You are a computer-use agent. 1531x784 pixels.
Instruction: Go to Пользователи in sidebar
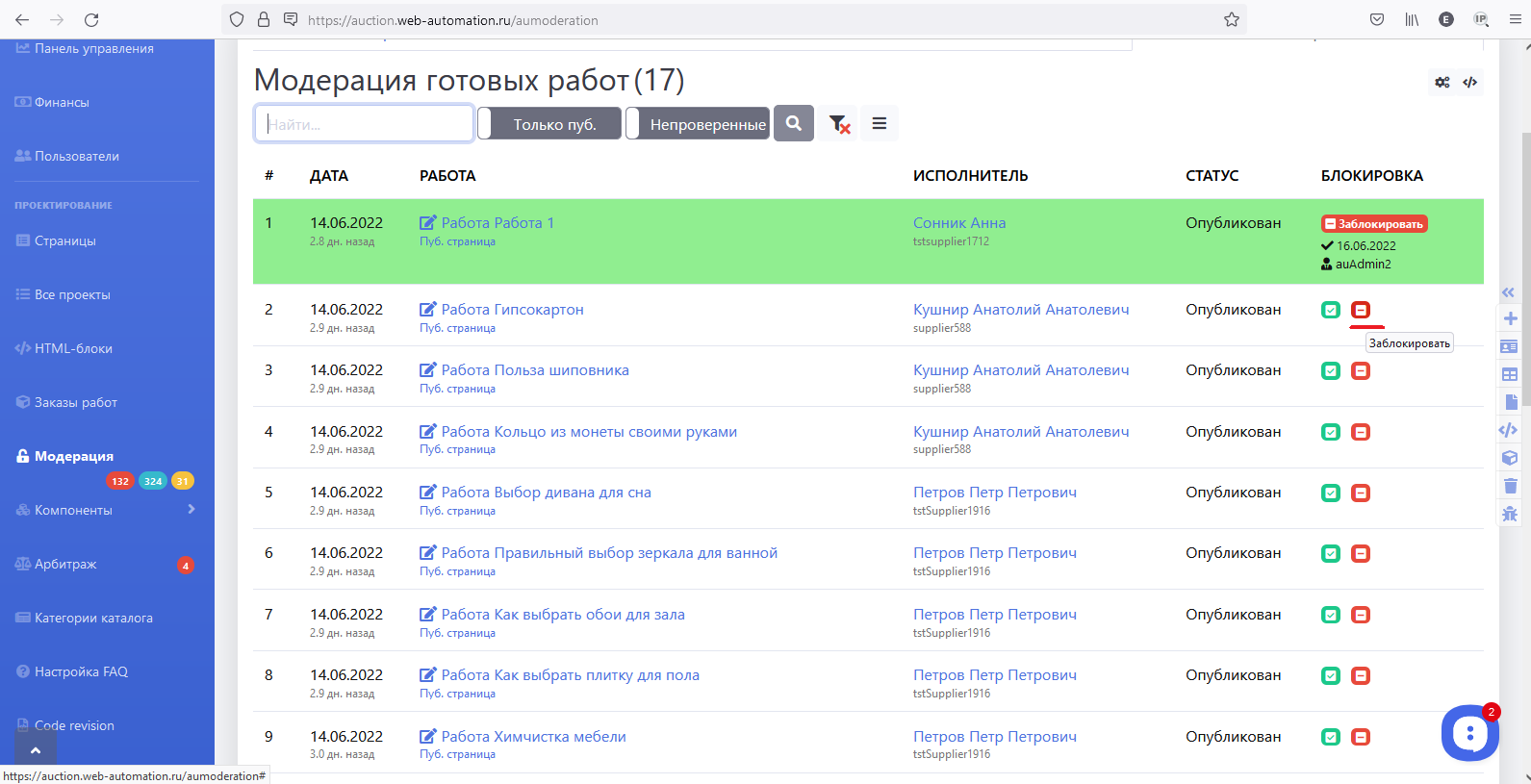point(77,157)
